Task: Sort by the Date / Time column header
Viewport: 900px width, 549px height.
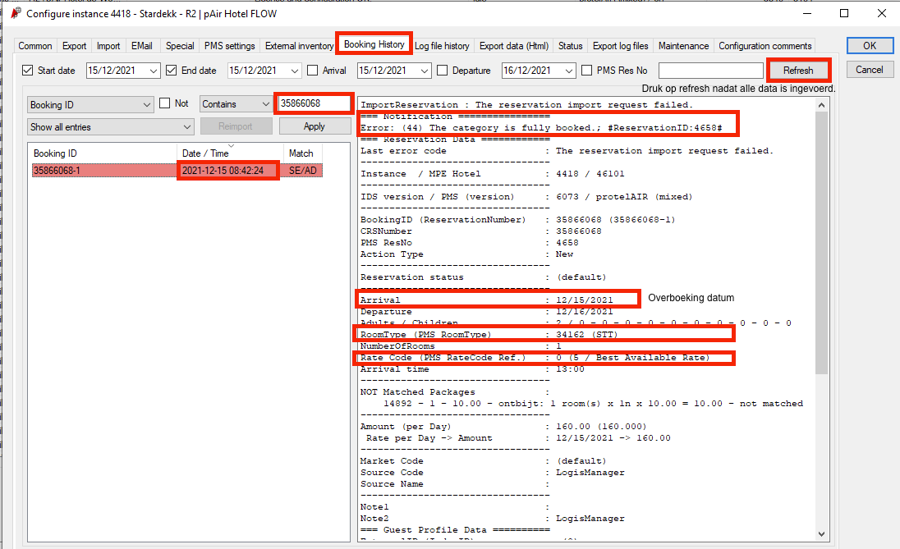Action: [230, 153]
